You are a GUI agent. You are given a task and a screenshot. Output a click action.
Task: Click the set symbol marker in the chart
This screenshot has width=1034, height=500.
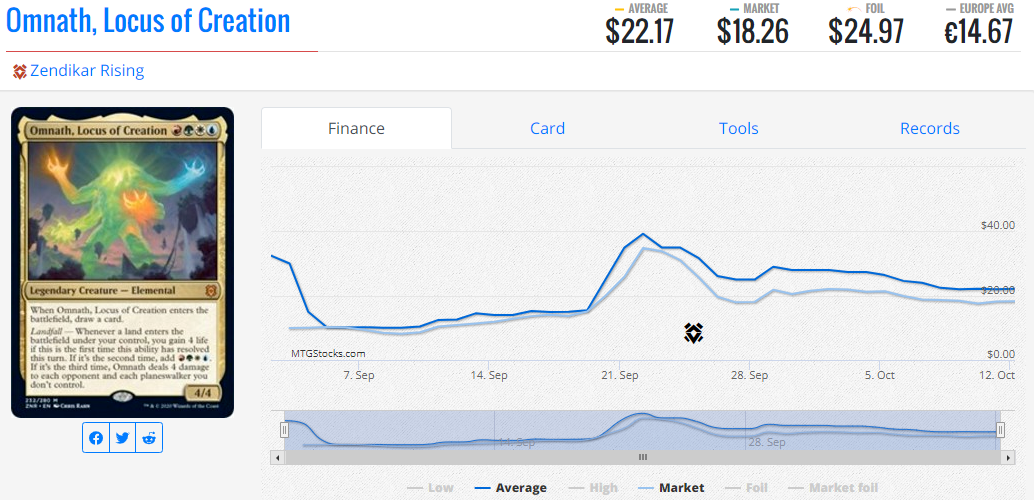[694, 333]
